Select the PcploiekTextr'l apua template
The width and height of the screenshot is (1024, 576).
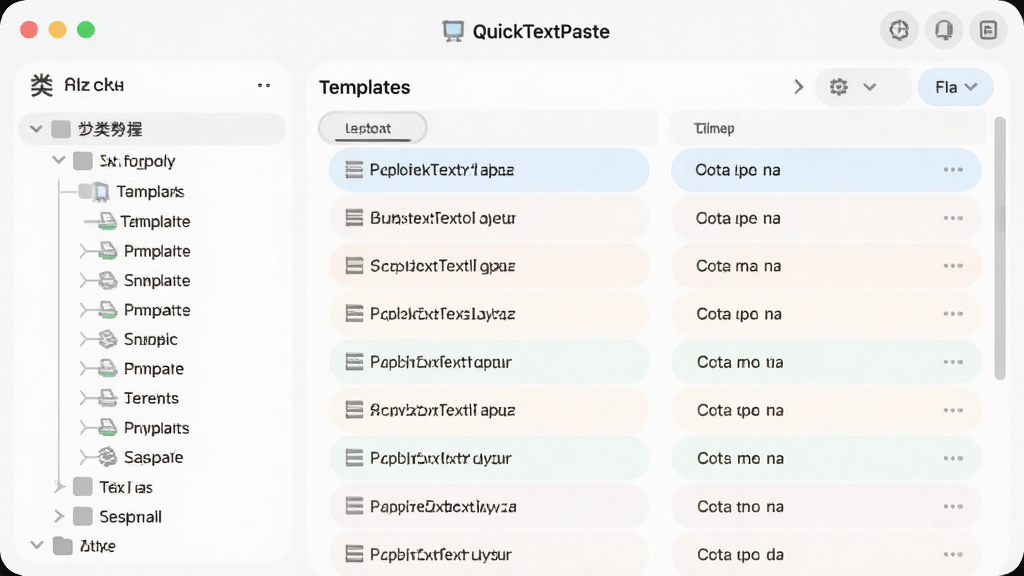tap(489, 170)
